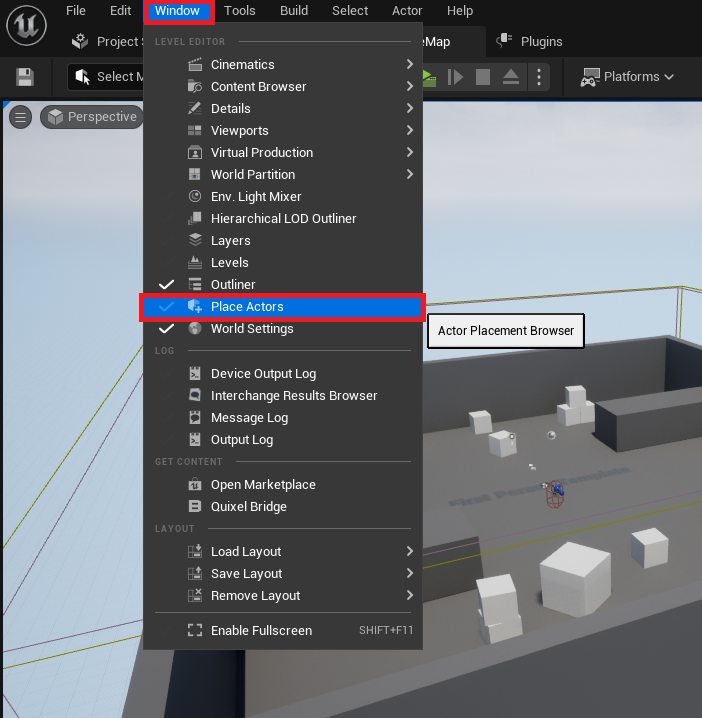Toggle the Output Log panel
Viewport: 702px width, 718px height.
[282, 440]
